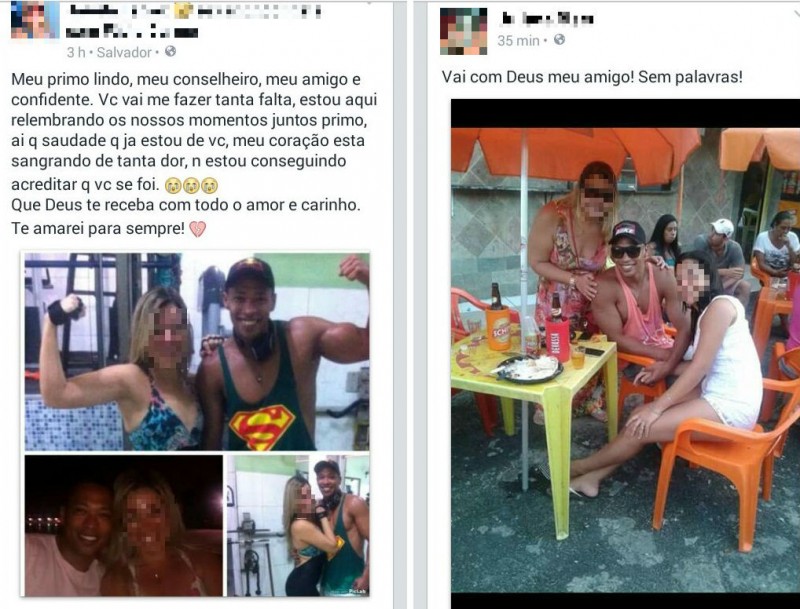Click the 35 min timestamp

point(518,40)
